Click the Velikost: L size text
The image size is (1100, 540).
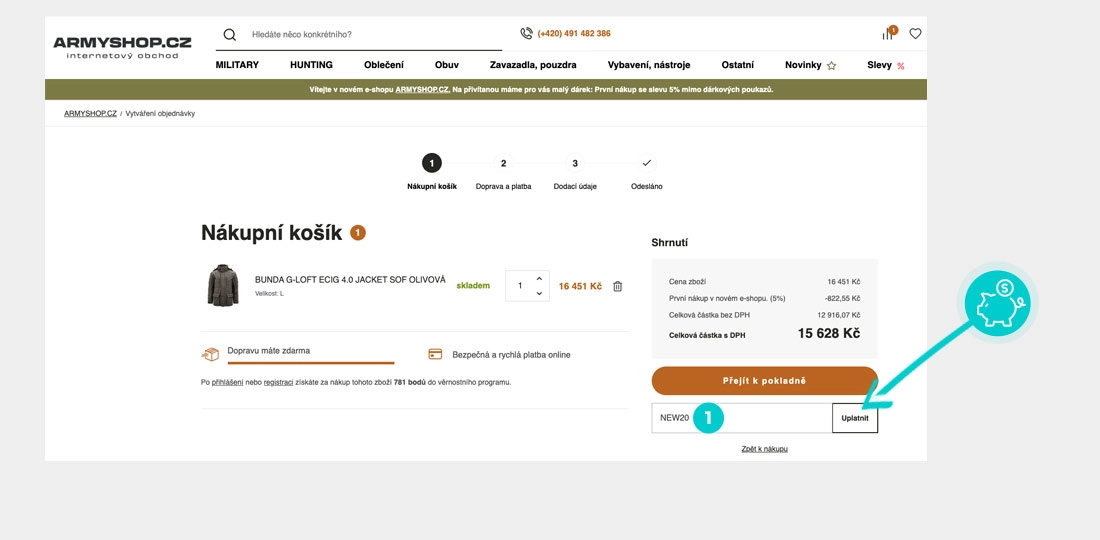[269, 294]
